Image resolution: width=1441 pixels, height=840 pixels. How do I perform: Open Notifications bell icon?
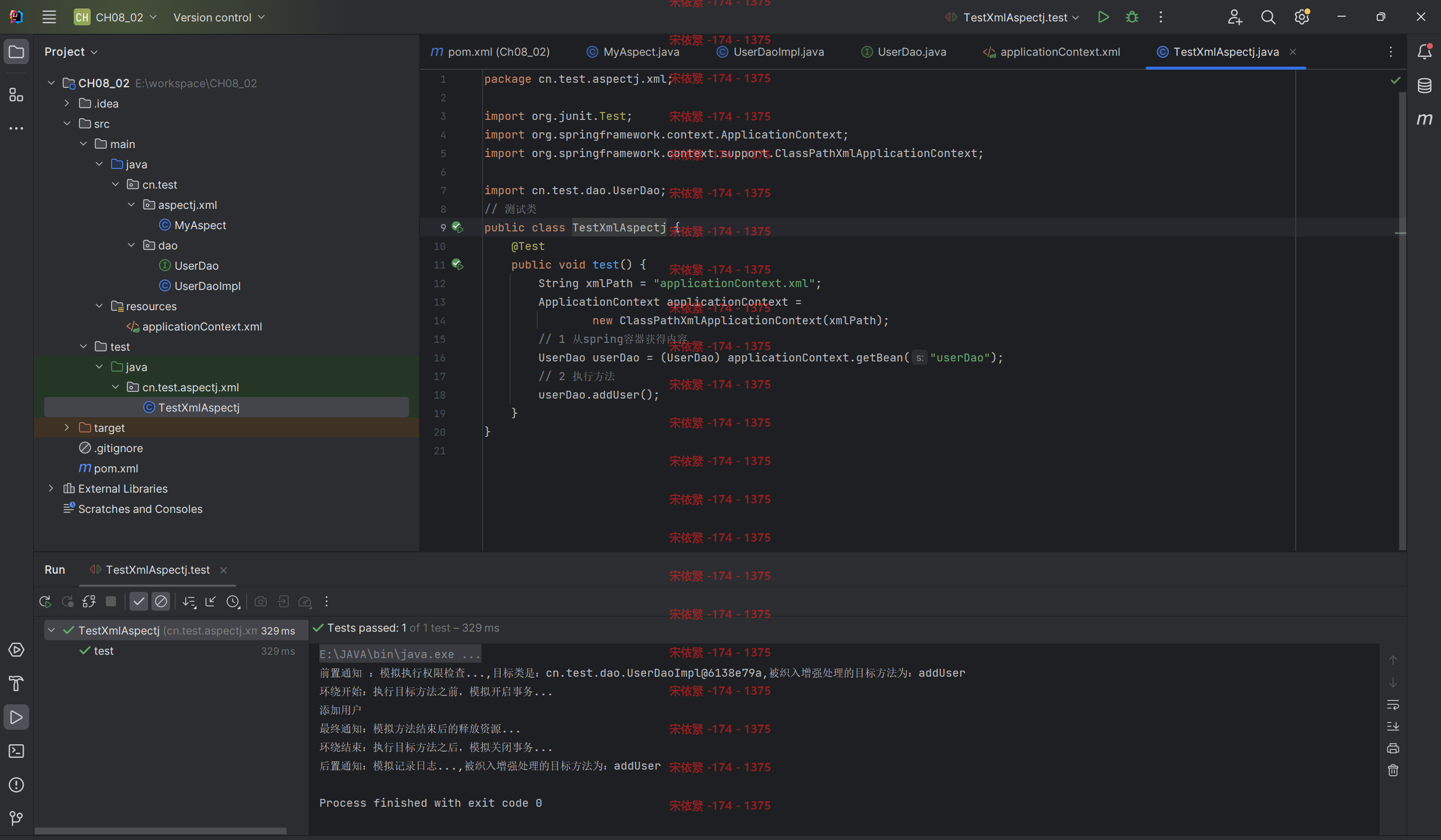click(x=1425, y=52)
